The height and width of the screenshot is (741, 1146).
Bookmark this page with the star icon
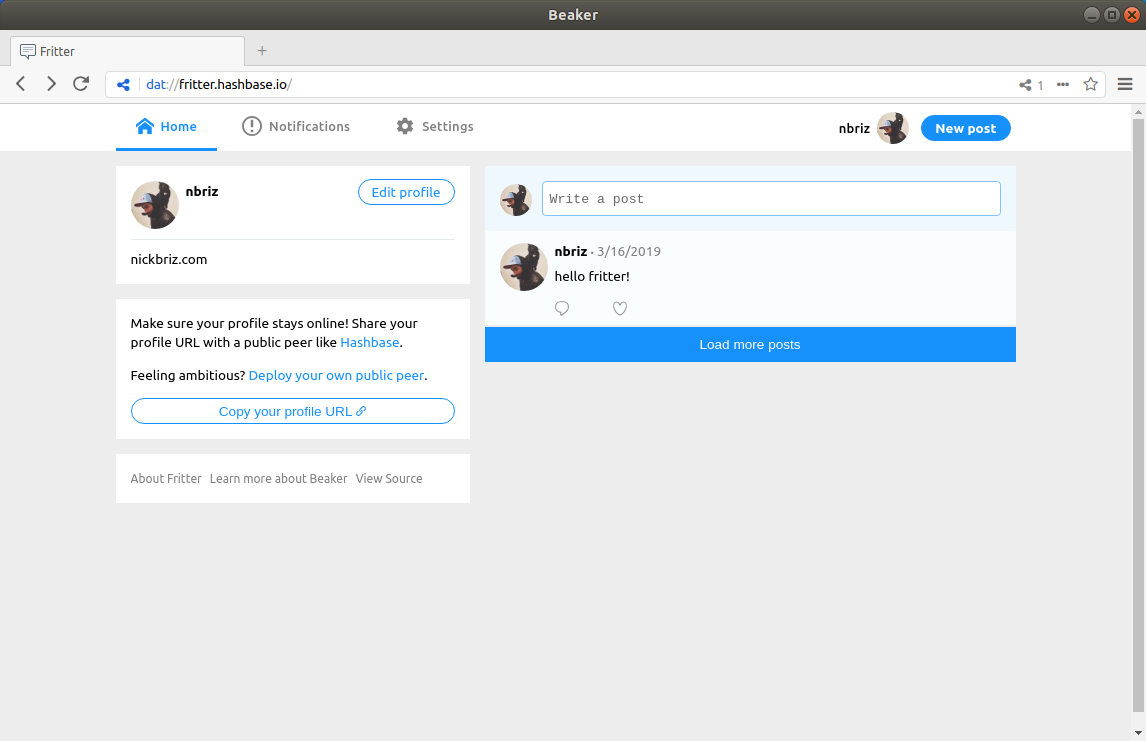[1090, 84]
